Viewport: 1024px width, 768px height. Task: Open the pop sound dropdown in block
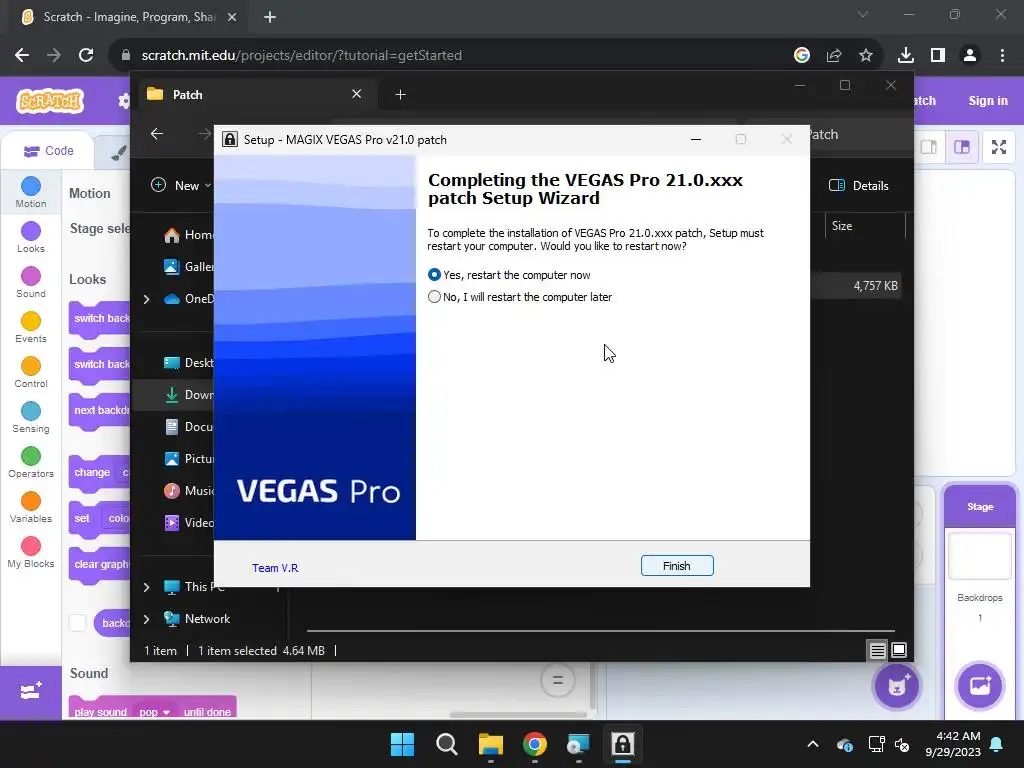[x=155, y=712]
